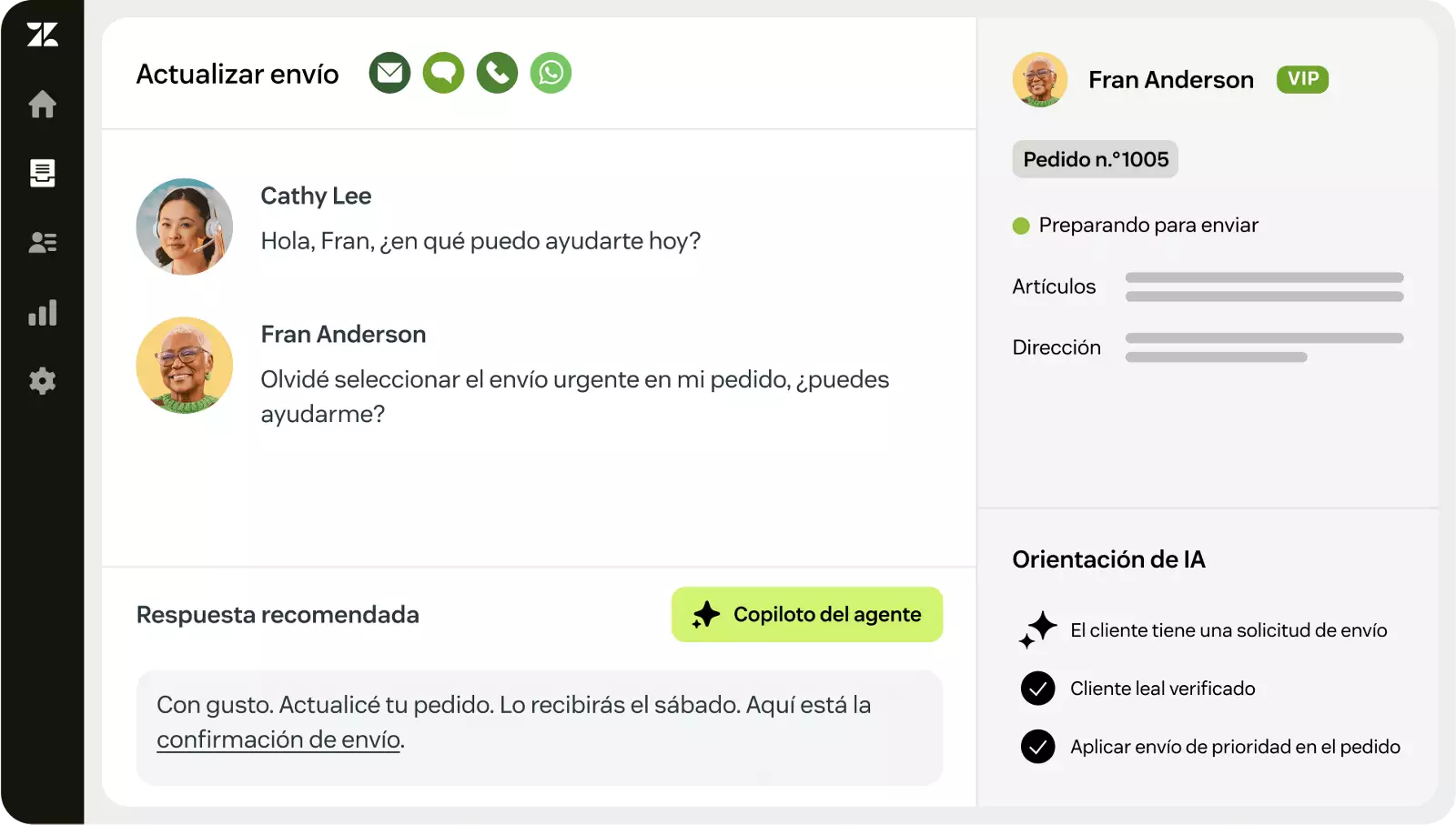Select the chat channel icon
The width and height of the screenshot is (1456, 825).
[442, 73]
